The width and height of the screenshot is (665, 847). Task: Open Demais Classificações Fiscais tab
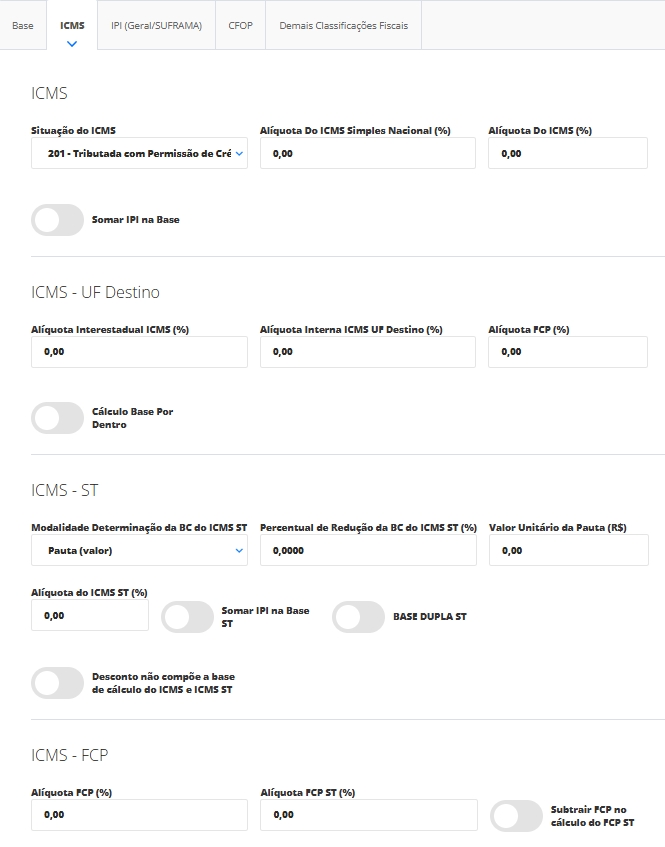(343, 25)
